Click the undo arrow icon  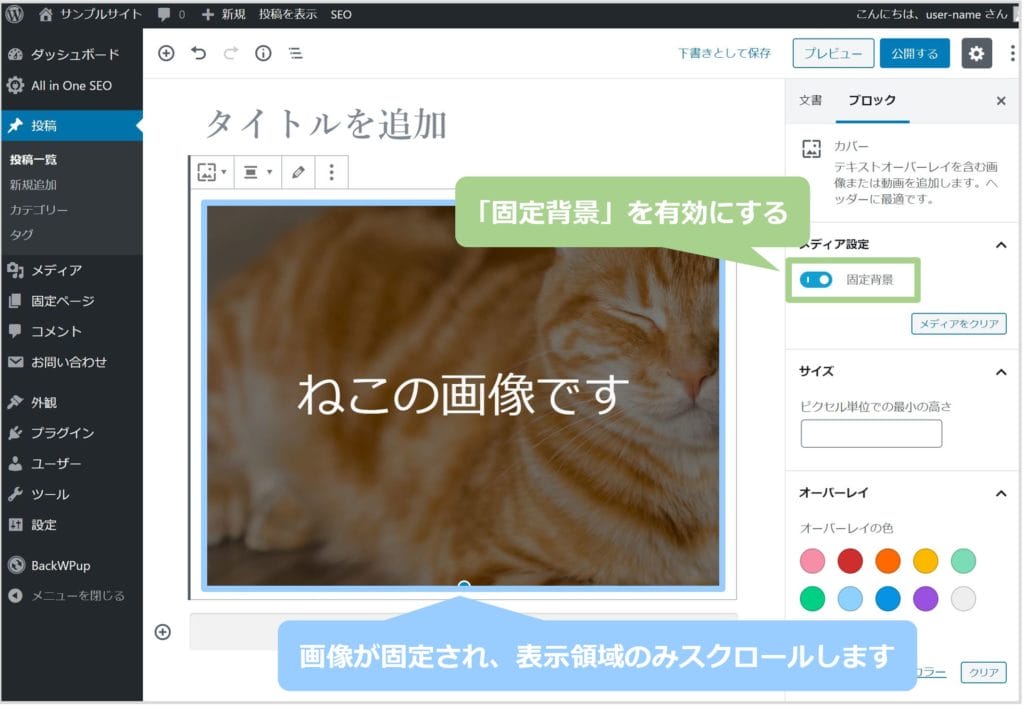[198, 54]
